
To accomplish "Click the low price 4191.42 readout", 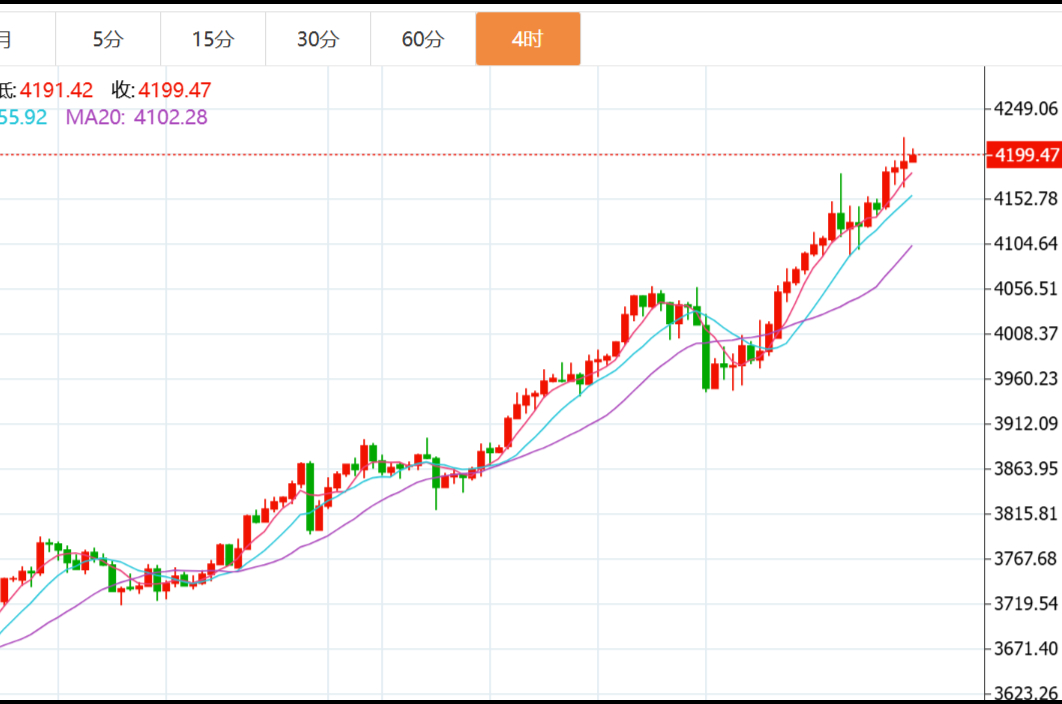I will [x=48, y=91].
